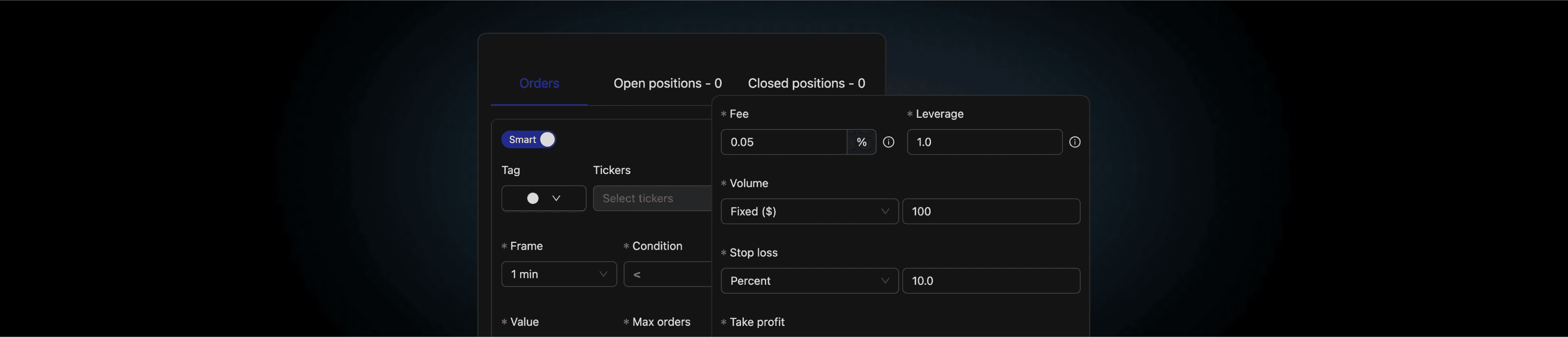Open the Stop loss type dropdown Percent
Screen dimensions: 1568x337
click(809, 281)
